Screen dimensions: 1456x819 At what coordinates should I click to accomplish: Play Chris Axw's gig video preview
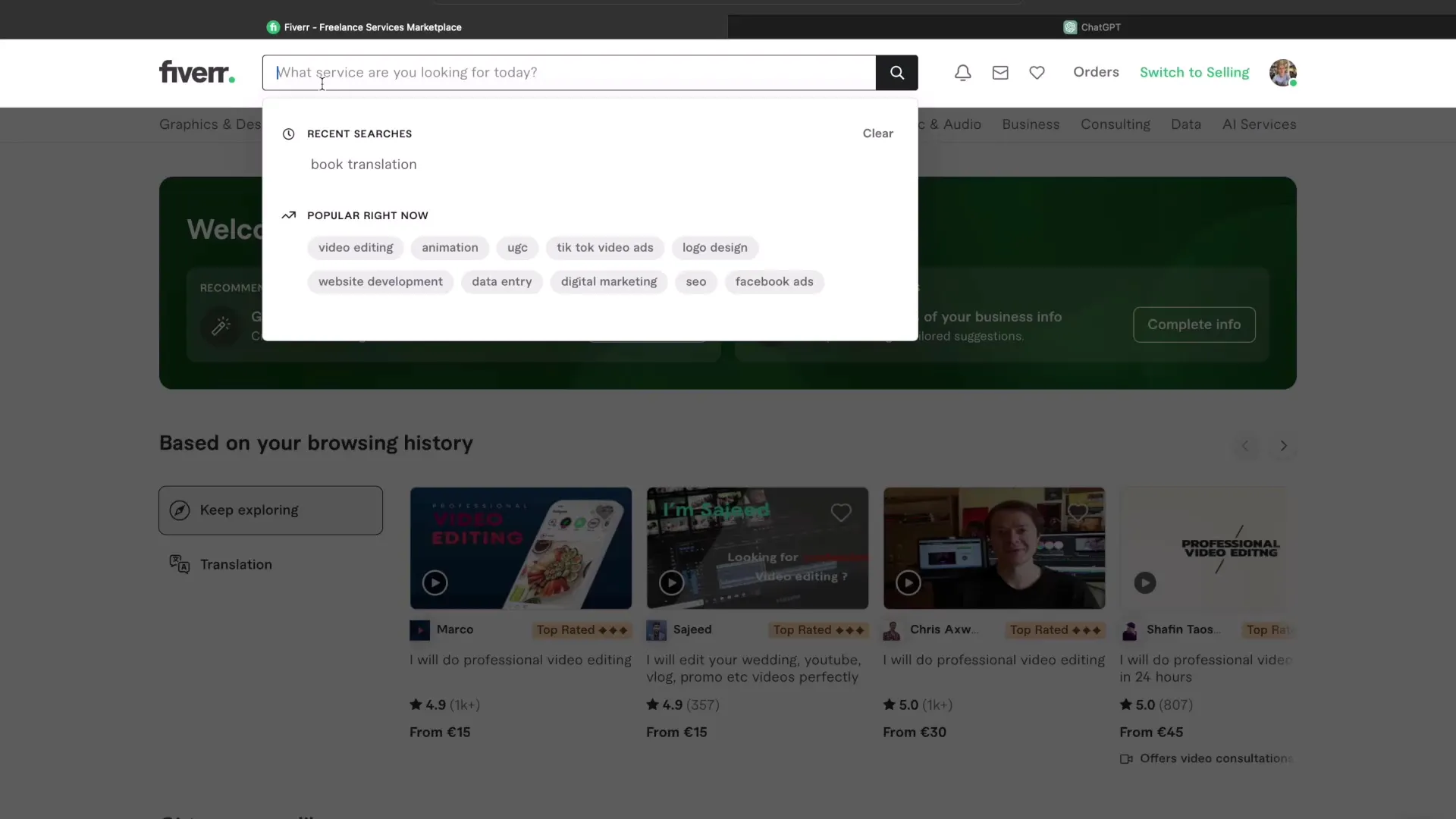[x=908, y=582]
